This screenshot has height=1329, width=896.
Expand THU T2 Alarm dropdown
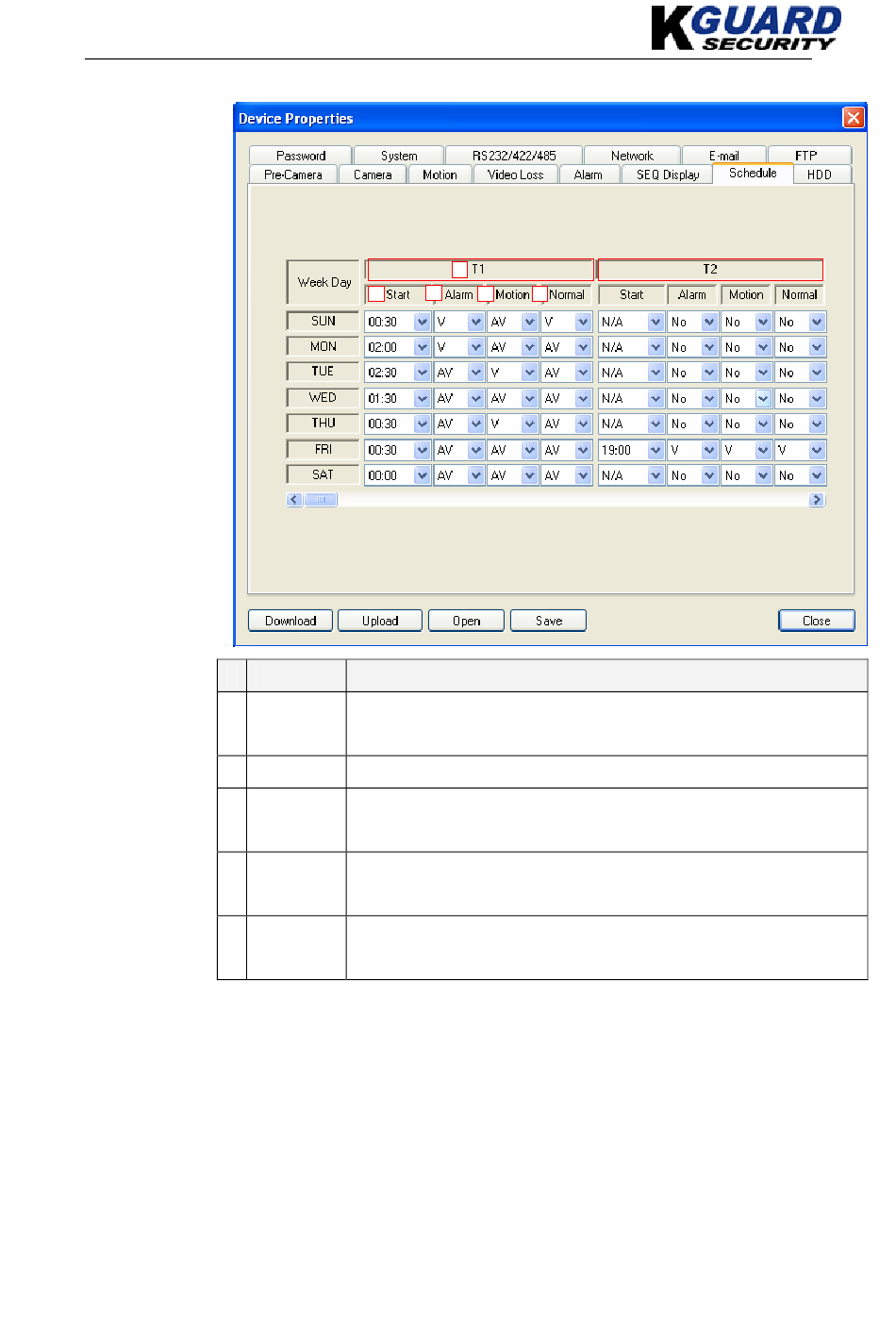click(x=709, y=424)
